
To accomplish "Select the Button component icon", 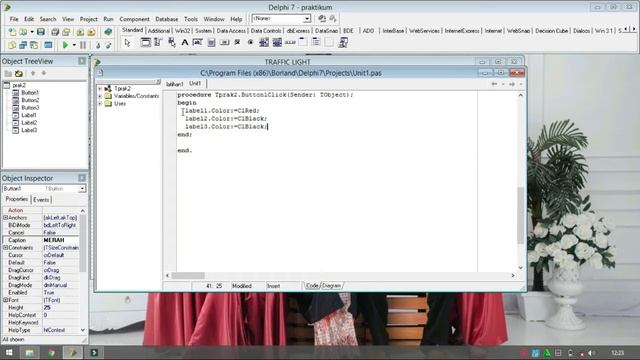I will [x=224, y=42].
